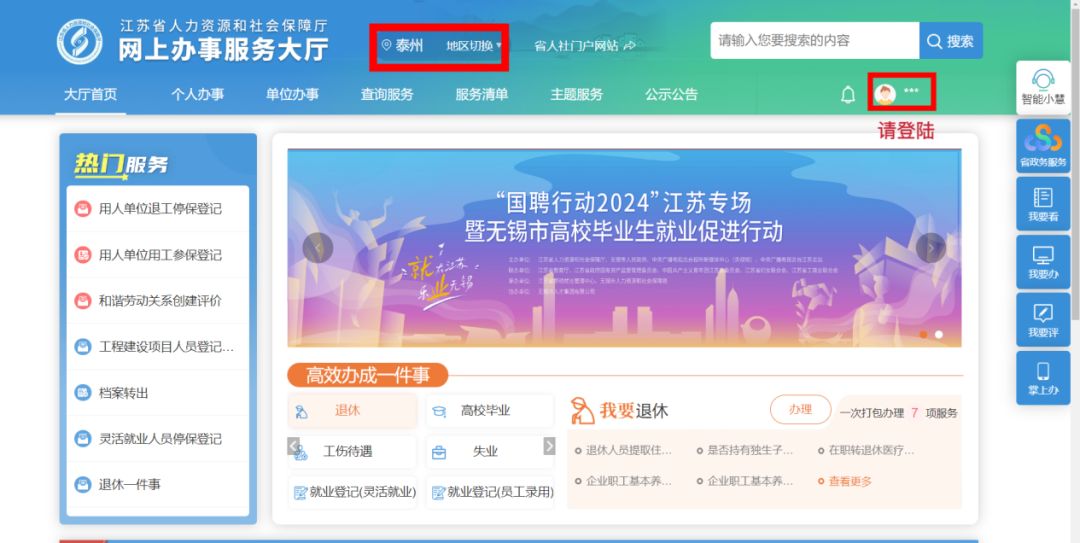Open the 服务清单 menu item
This screenshot has height=543, width=1080.
481,95
